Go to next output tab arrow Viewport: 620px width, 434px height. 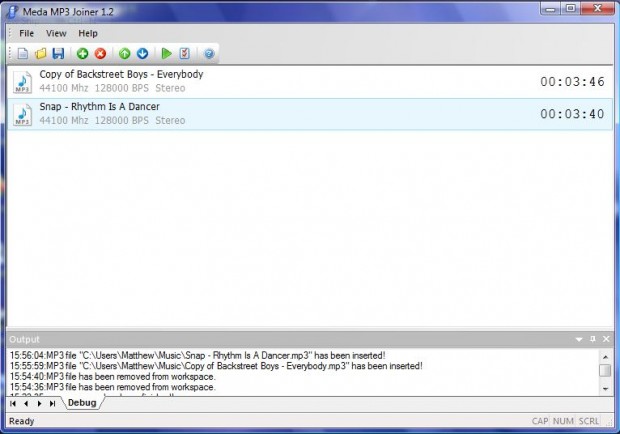(x=39, y=404)
